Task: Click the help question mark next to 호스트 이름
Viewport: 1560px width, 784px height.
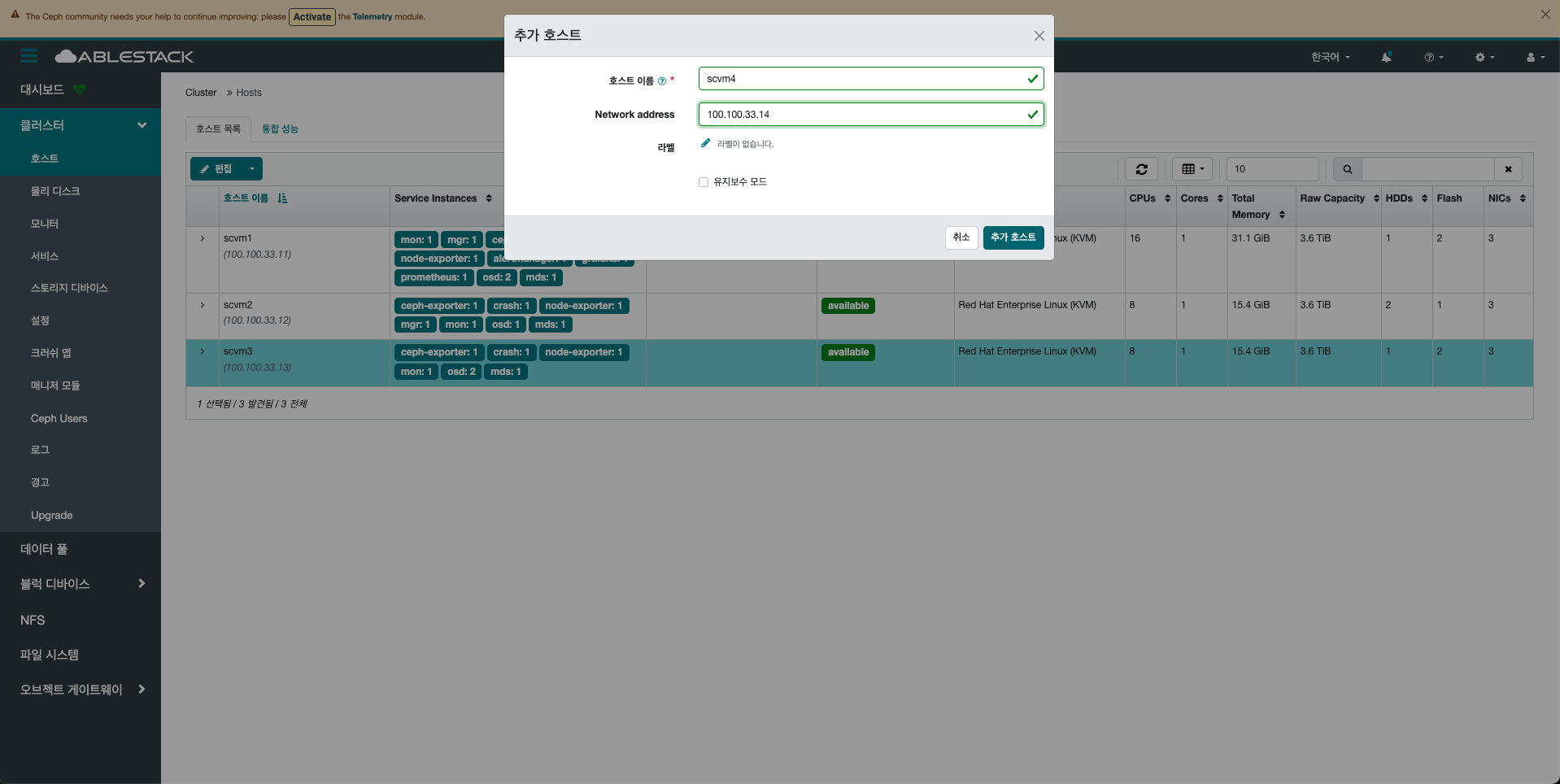Action: pyautogui.click(x=661, y=81)
